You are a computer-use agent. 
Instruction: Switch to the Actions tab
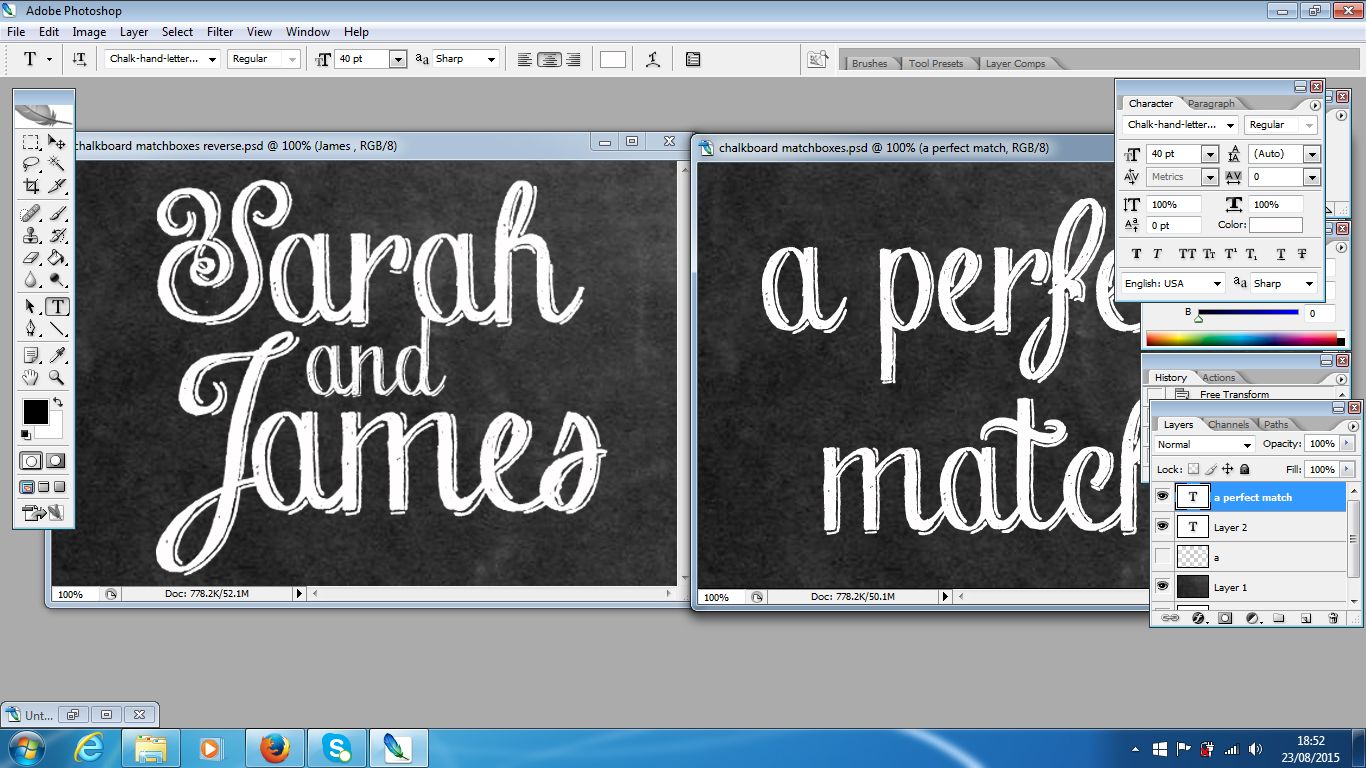point(1218,378)
